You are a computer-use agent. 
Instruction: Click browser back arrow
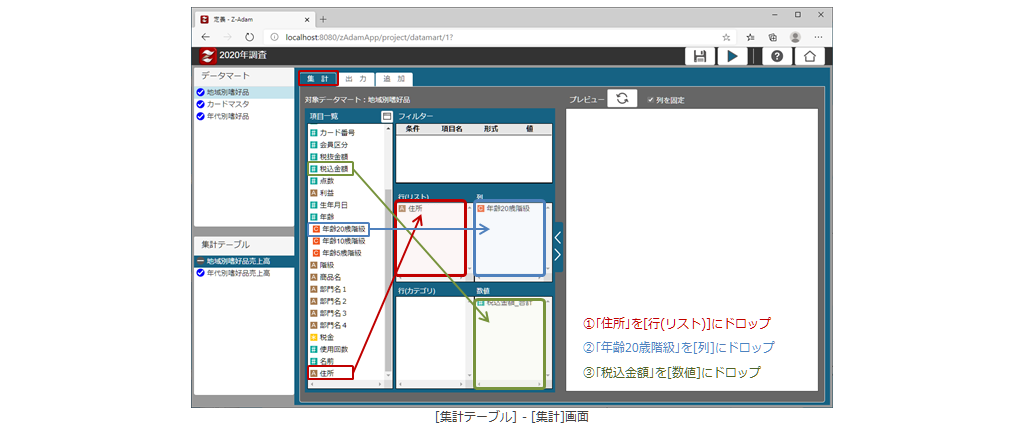206,37
